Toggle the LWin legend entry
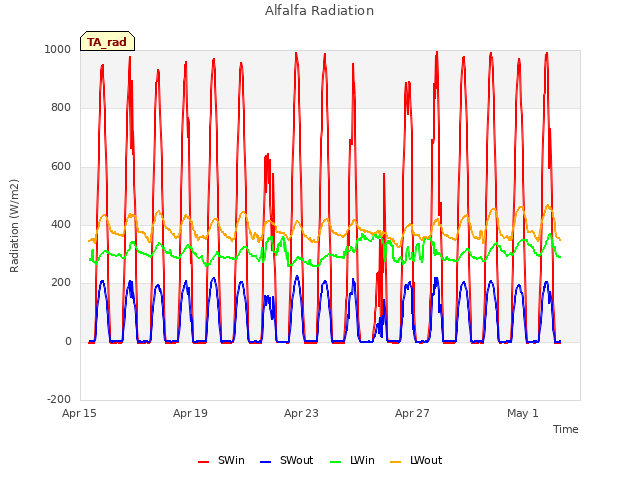640x480 pixels. [352, 460]
